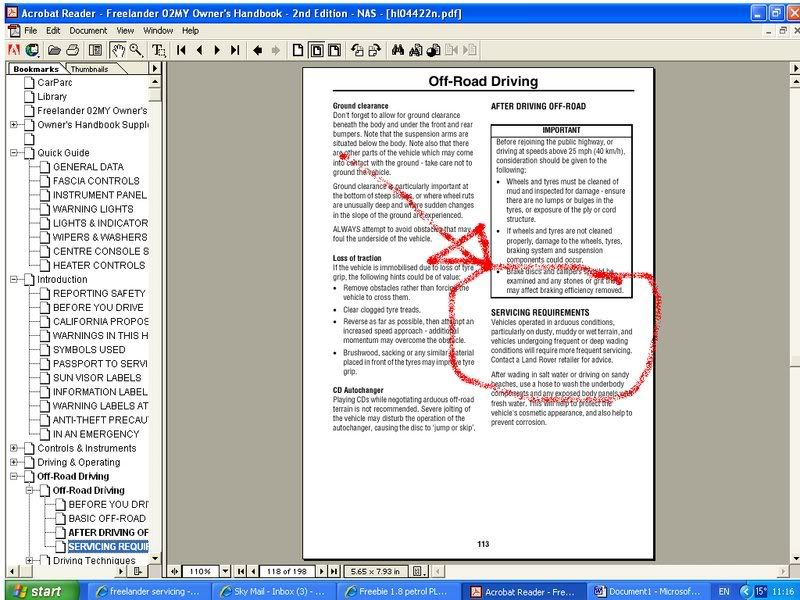Jump to the HEATER CONTROLS bookmark
This screenshot has width=800, height=600.
pos(99,265)
